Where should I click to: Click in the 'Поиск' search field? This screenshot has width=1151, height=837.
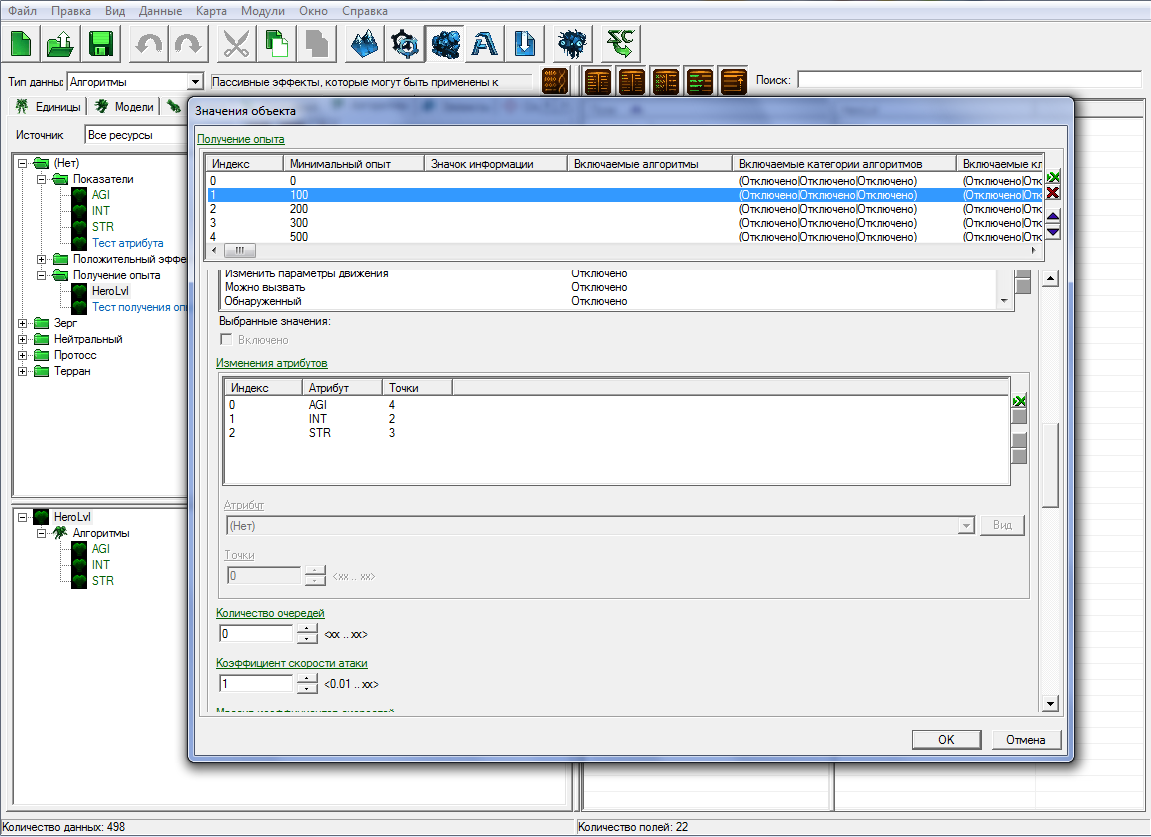click(968, 80)
